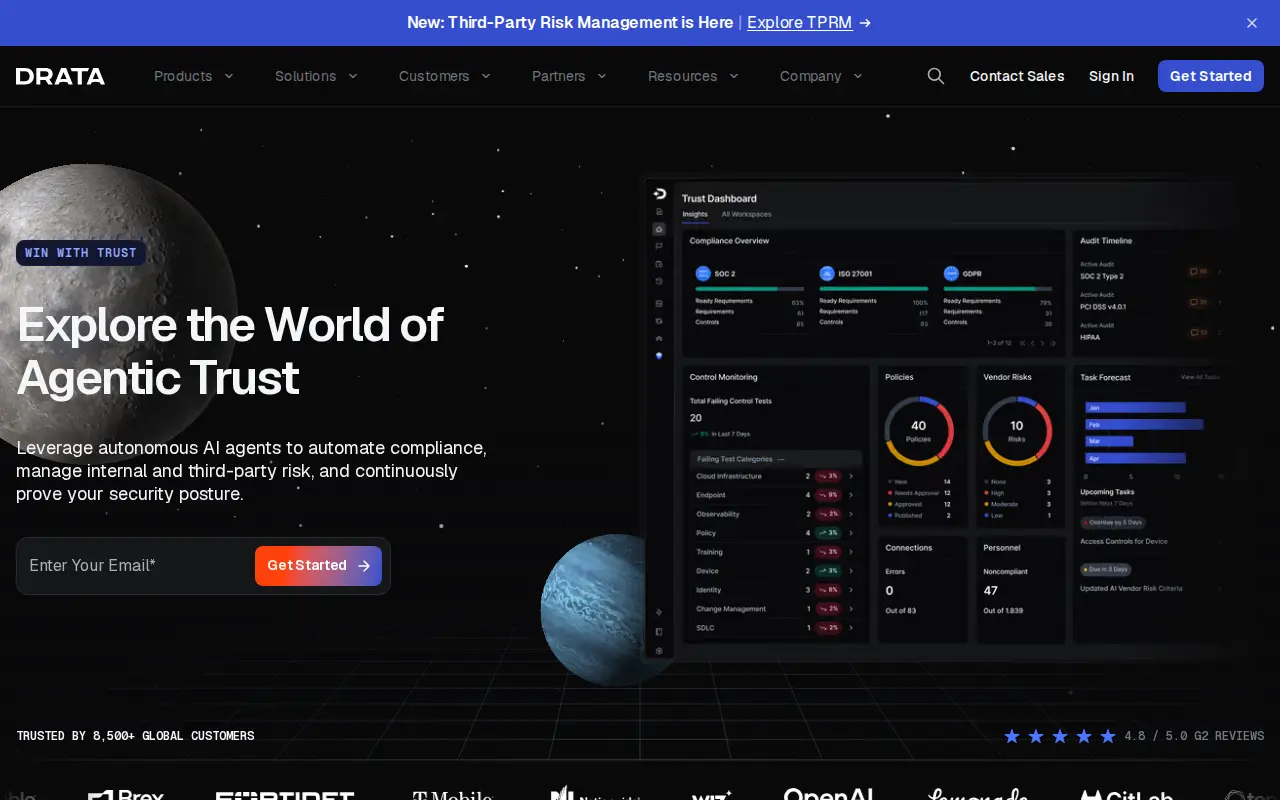Click the Trust Dashboard title in the preview
The width and height of the screenshot is (1280, 800).
coord(719,198)
